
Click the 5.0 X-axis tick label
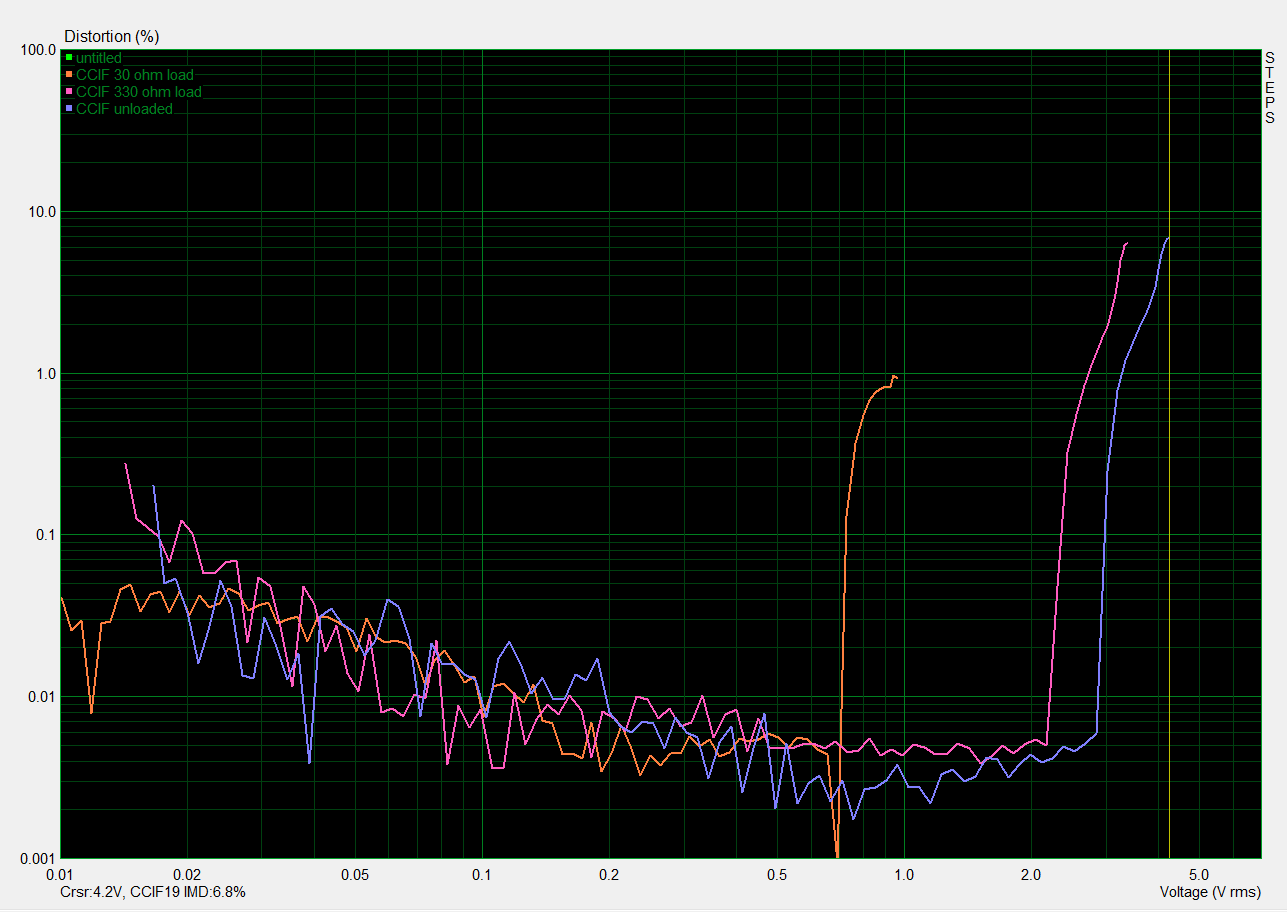point(1198,873)
